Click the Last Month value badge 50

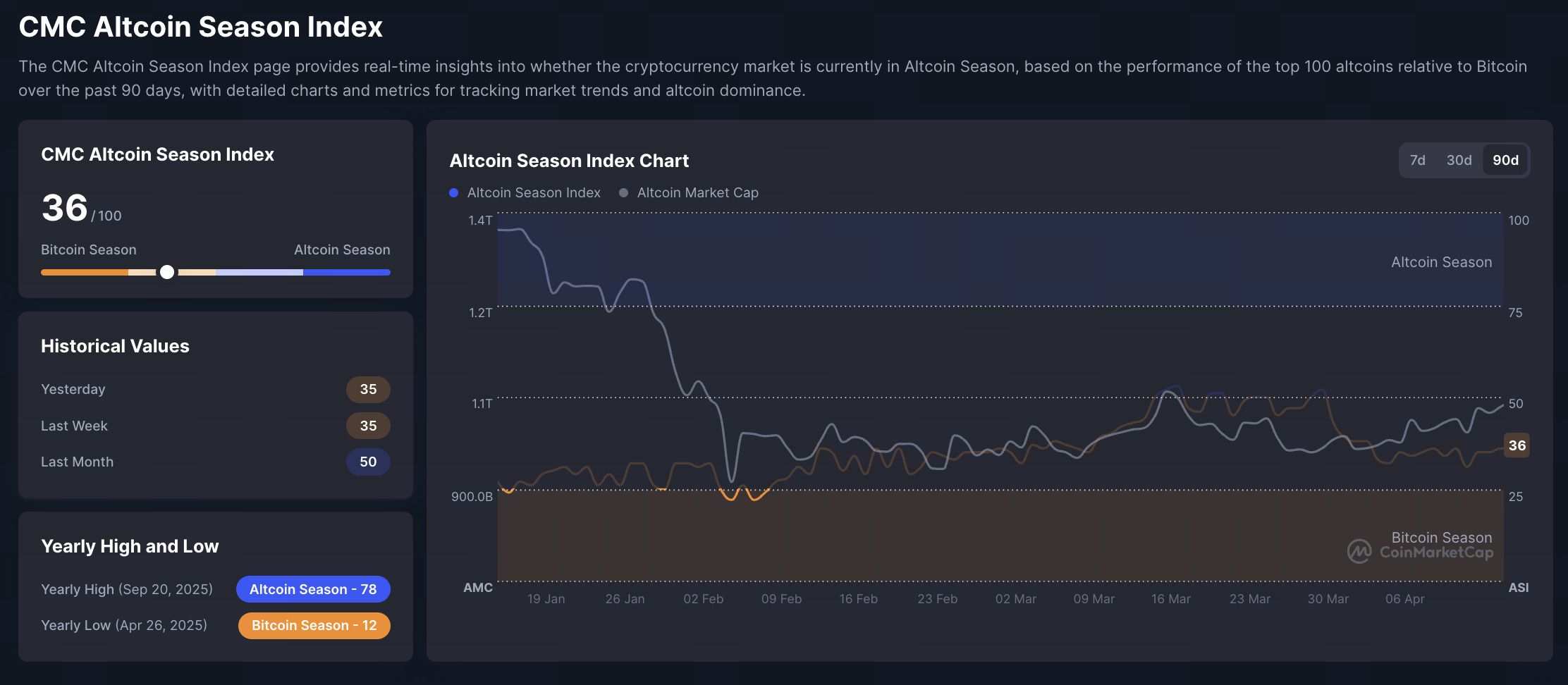(x=368, y=462)
